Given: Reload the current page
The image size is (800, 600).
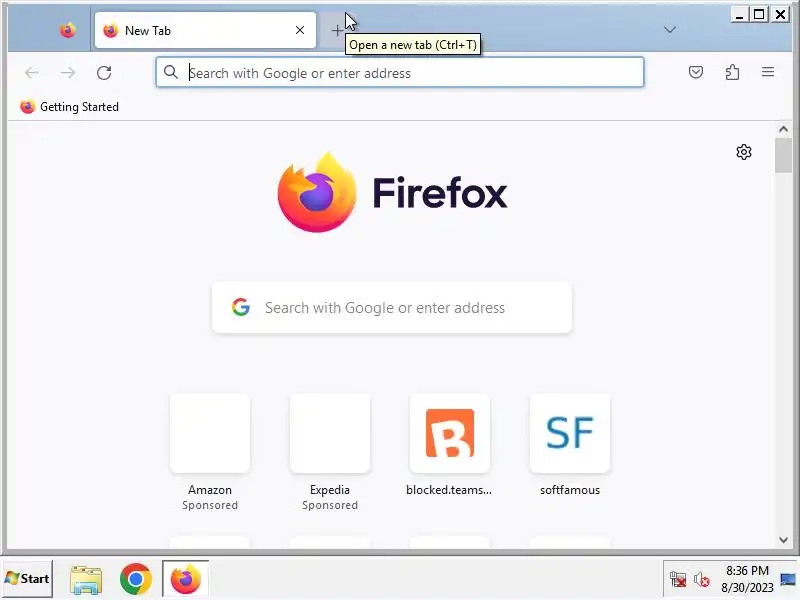Looking at the screenshot, I should [x=104, y=72].
